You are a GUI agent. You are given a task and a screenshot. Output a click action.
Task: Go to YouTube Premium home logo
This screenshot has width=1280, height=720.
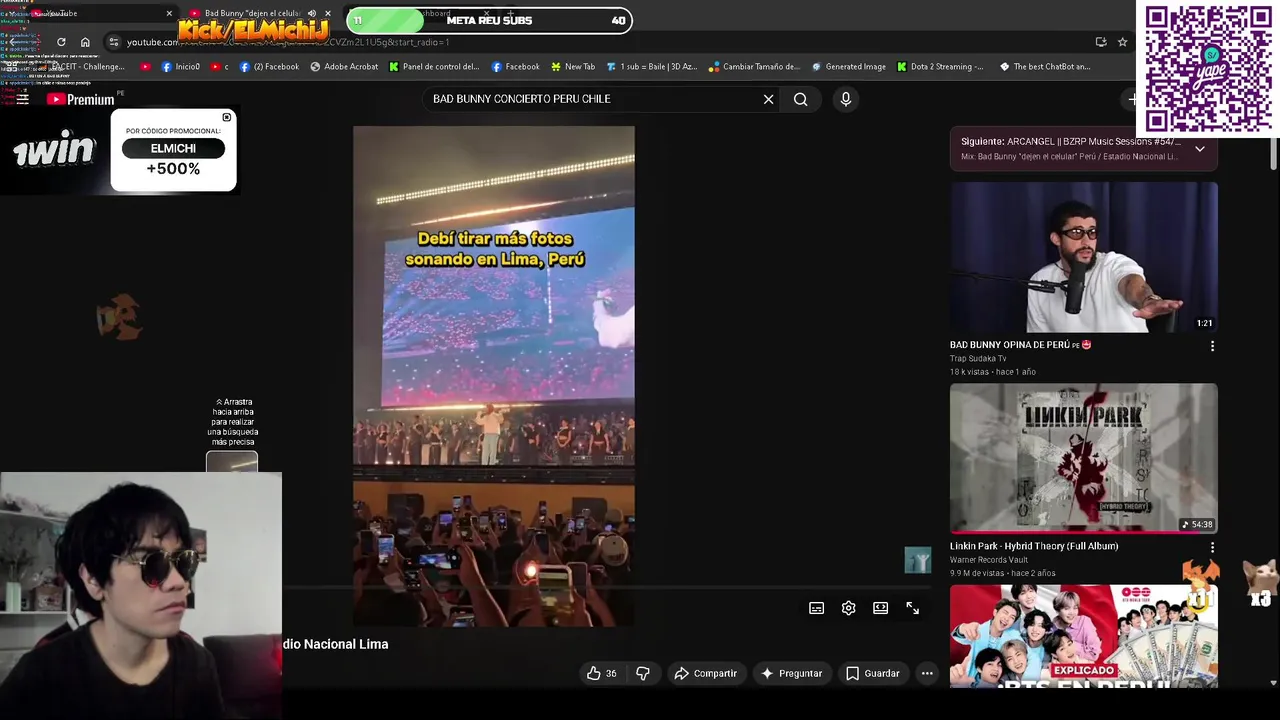pyautogui.click(x=80, y=99)
